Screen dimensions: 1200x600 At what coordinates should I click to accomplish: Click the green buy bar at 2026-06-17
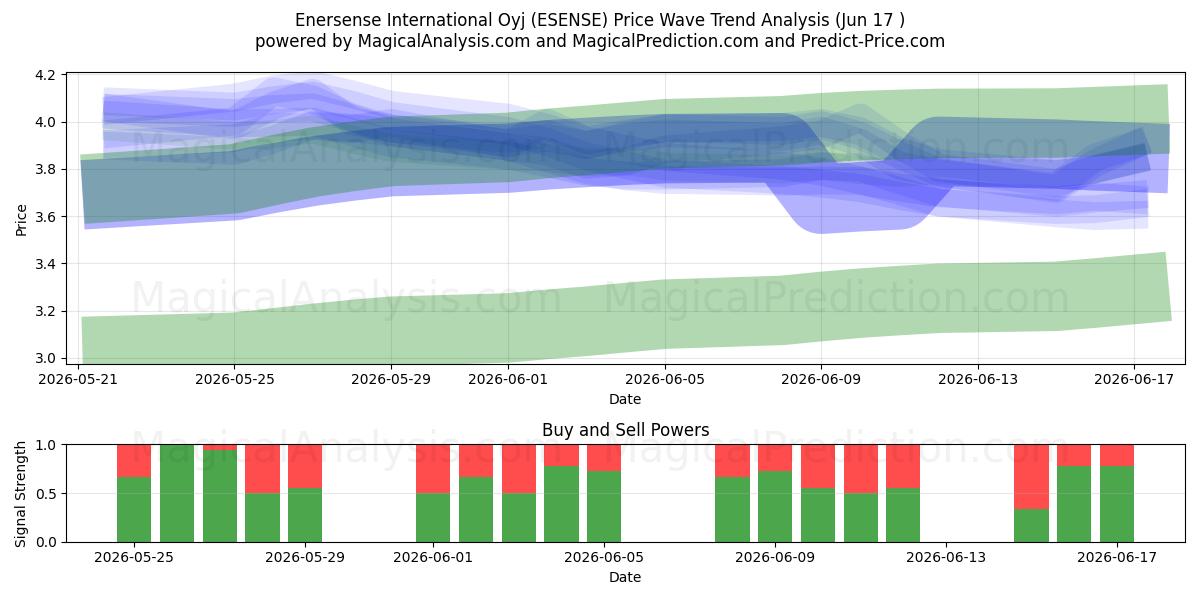(x=1117, y=504)
